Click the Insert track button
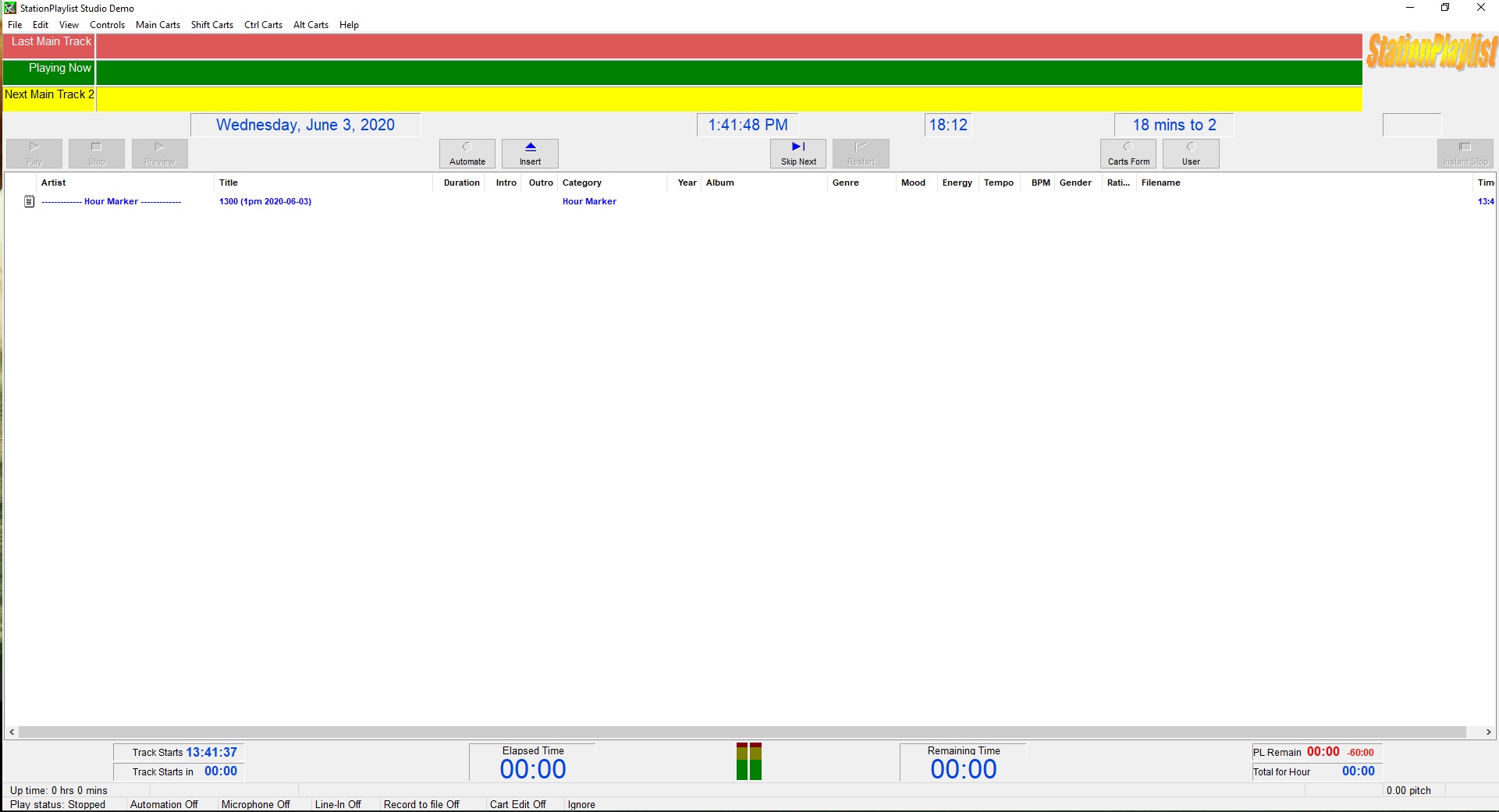Screen dimensions: 1499x812 click(530, 154)
